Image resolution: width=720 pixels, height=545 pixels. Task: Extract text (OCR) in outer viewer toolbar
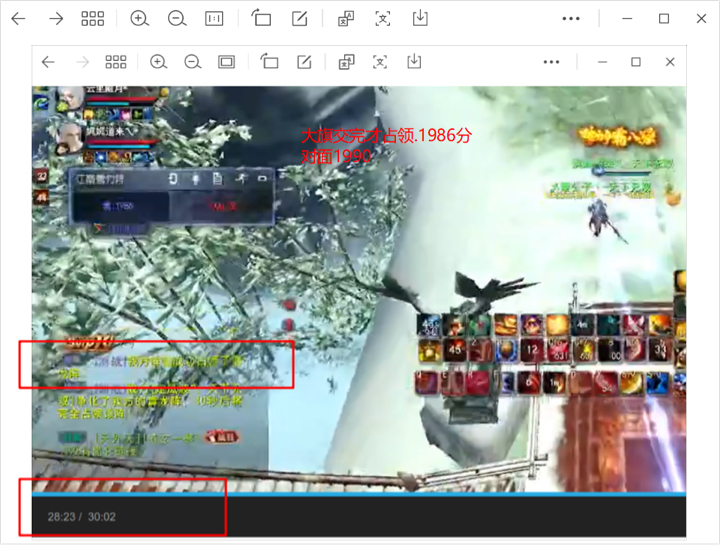click(x=383, y=18)
